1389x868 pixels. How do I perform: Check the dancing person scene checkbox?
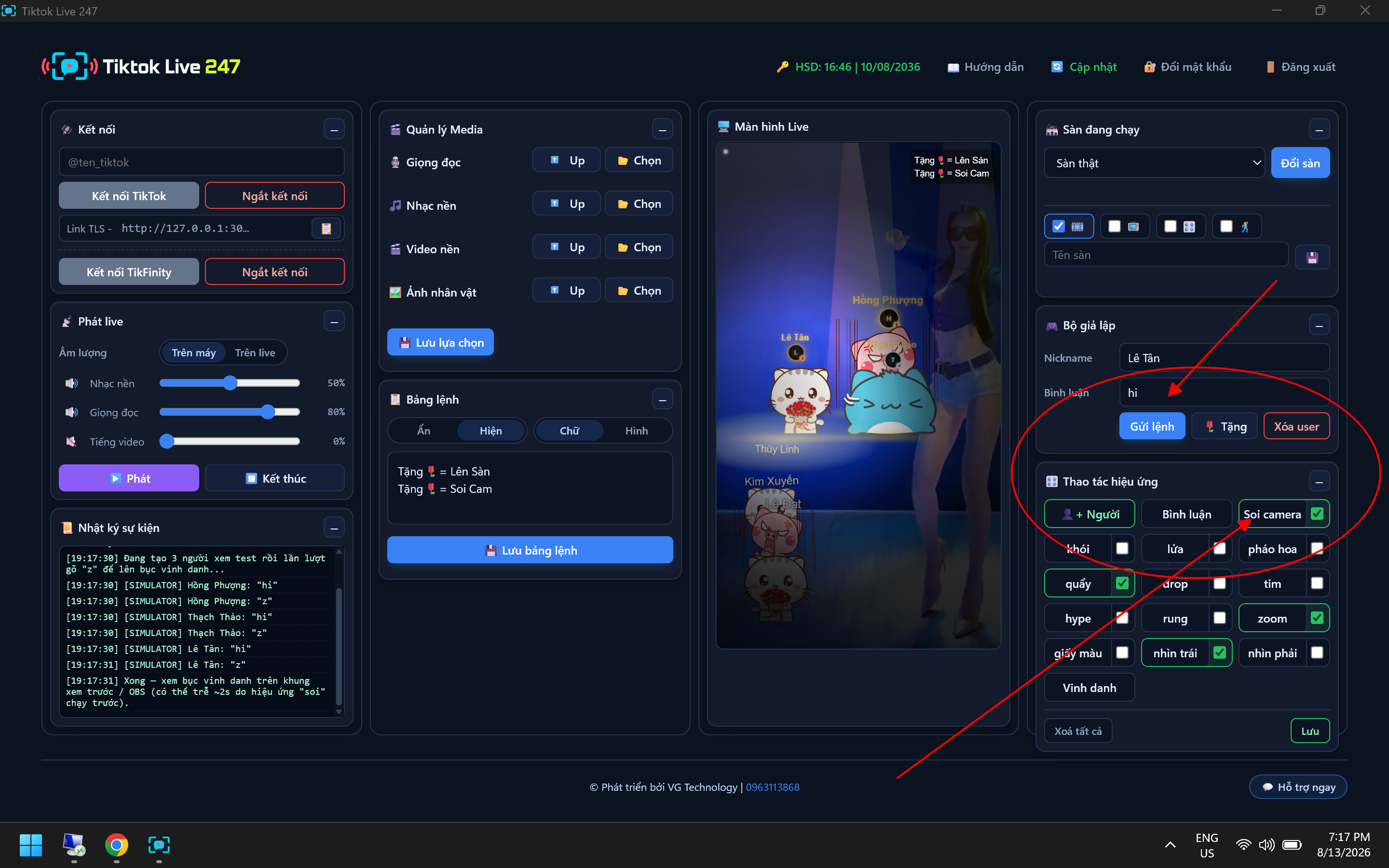click(x=1226, y=226)
